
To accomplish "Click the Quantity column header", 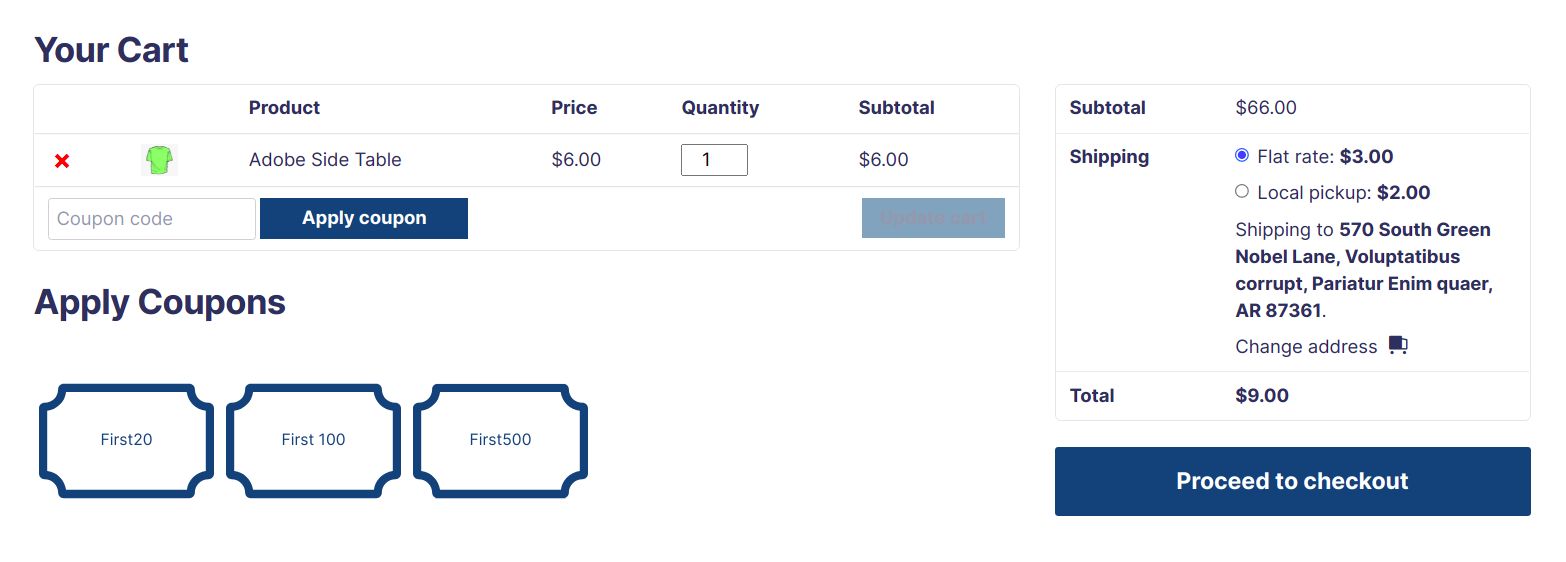I will [720, 108].
